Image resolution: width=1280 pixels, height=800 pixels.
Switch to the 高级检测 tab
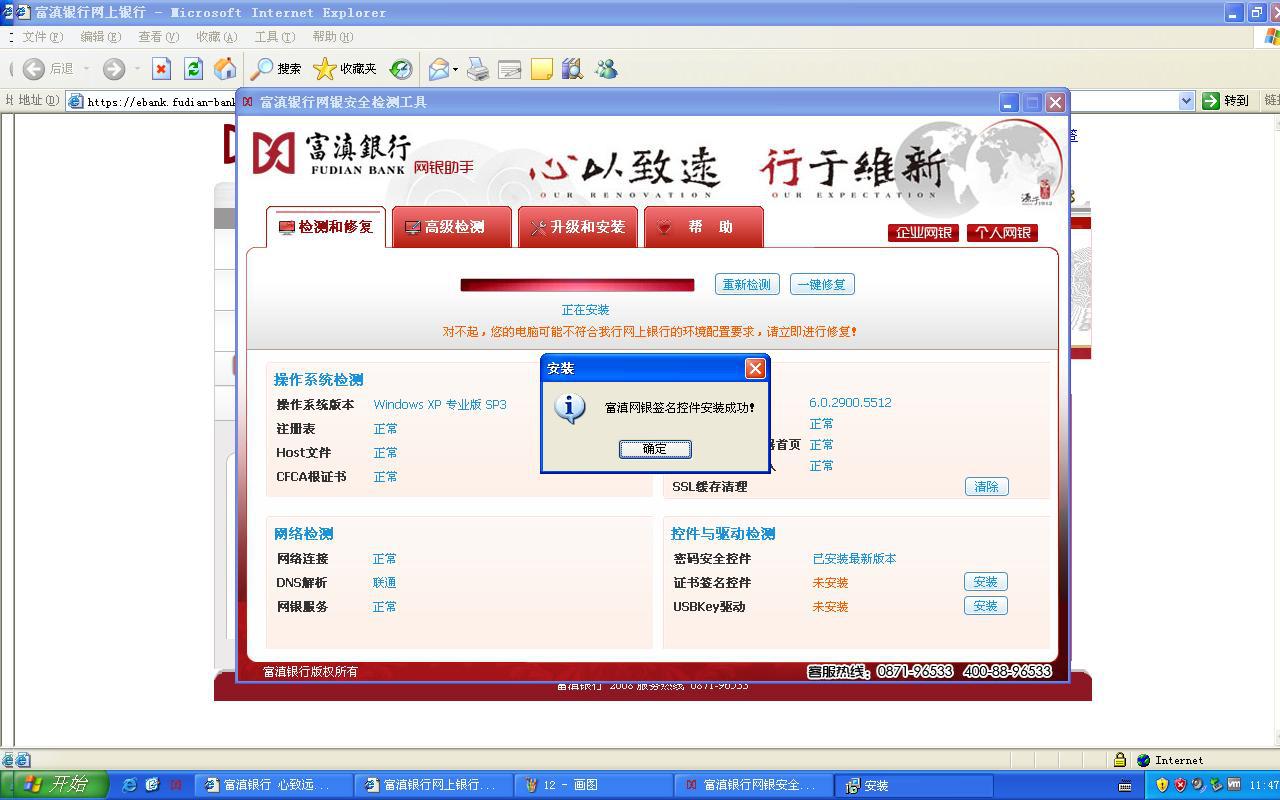[452, 227]
